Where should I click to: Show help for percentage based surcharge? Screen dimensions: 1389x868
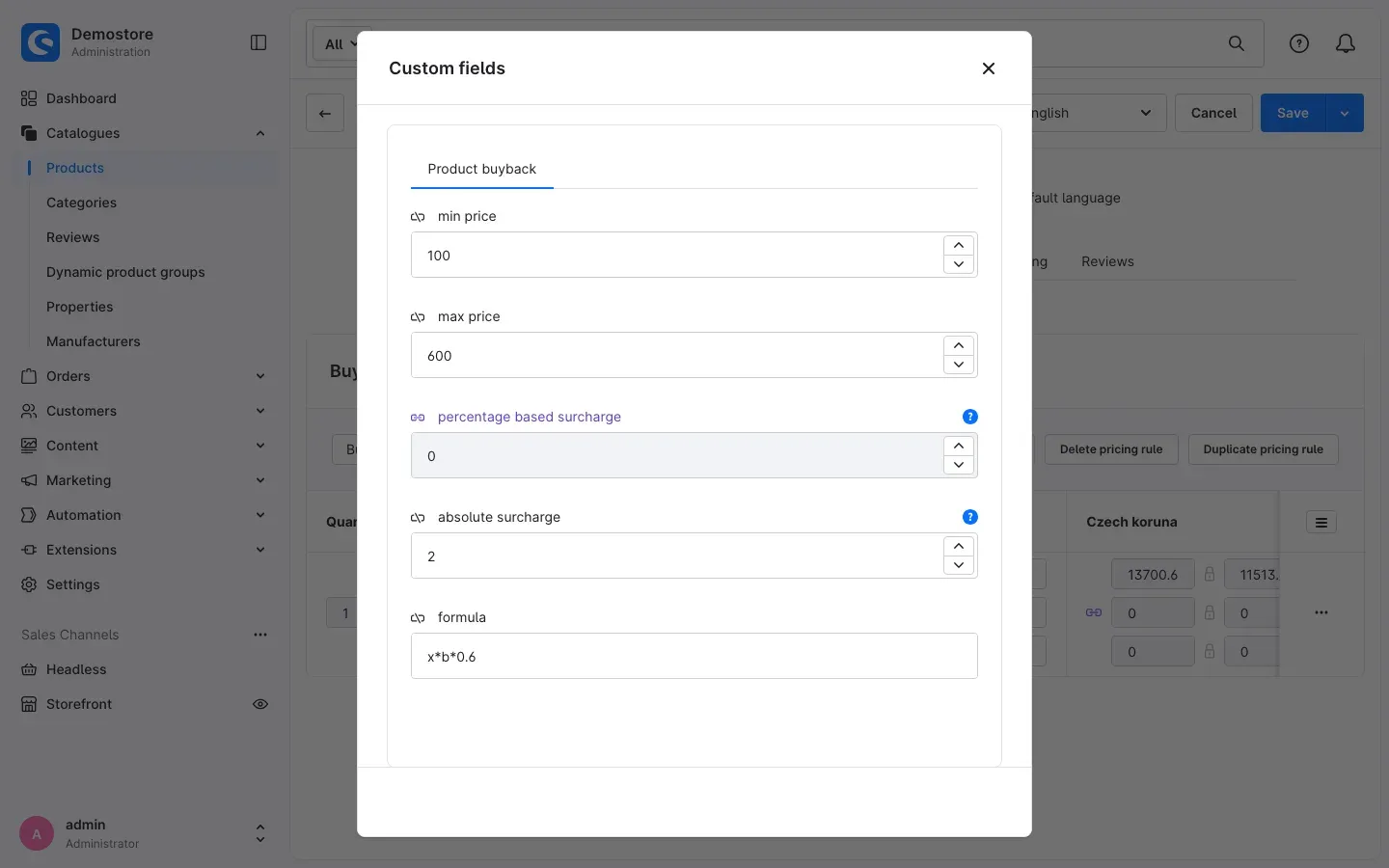[970, 417]
